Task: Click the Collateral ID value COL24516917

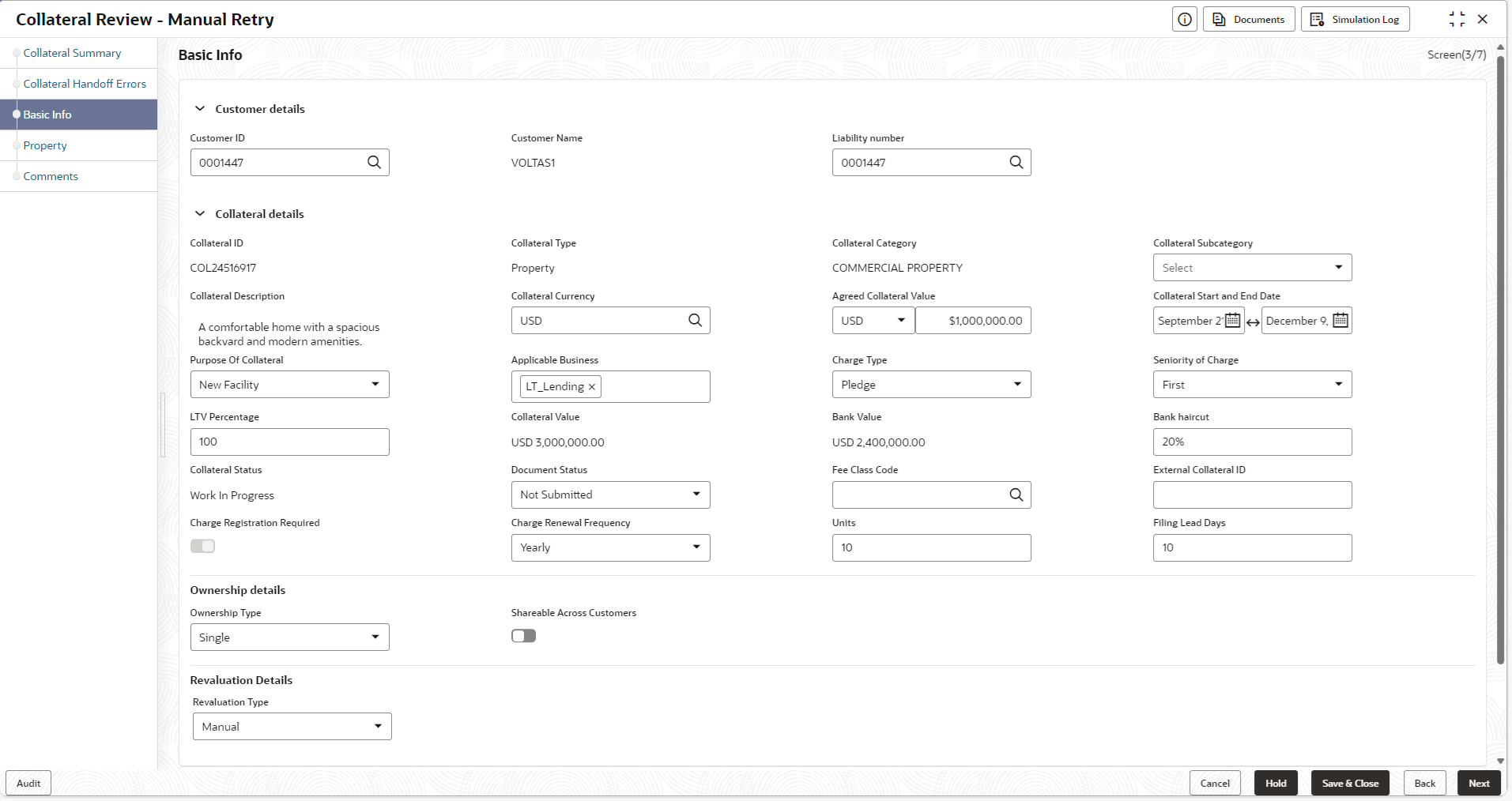Action: click(223, 268)
